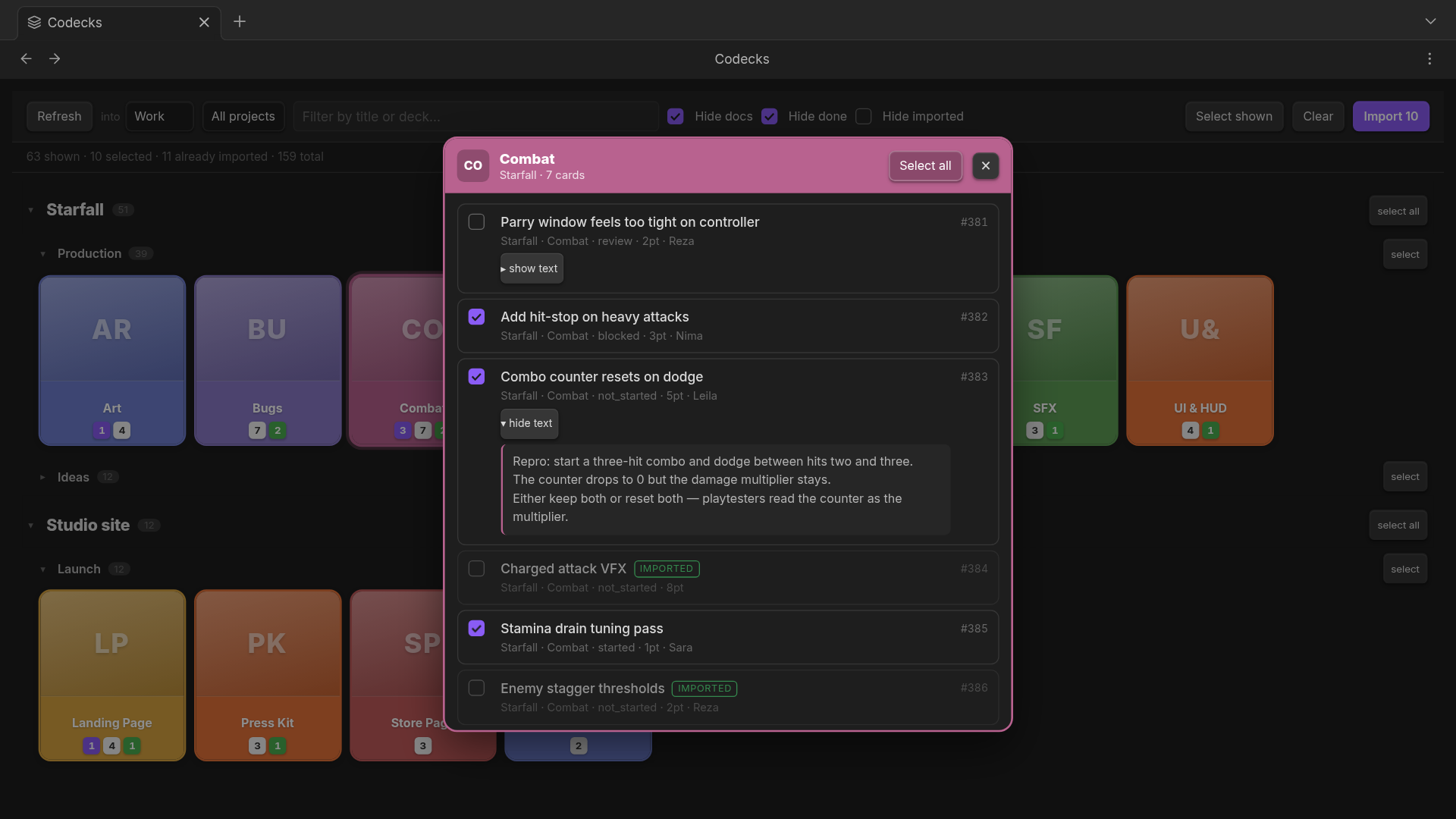The image size is (1456, 819).
Task: Open the UI & HUD deck tile
Action: (x=1200, y=360)
